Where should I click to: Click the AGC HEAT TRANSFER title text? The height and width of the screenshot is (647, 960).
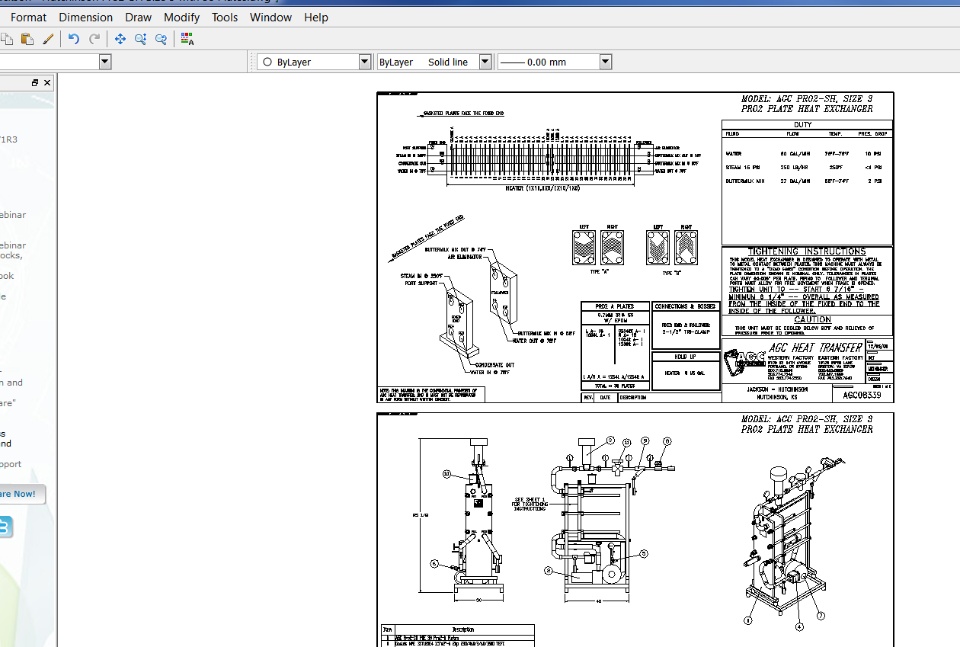tap(815, 348)
